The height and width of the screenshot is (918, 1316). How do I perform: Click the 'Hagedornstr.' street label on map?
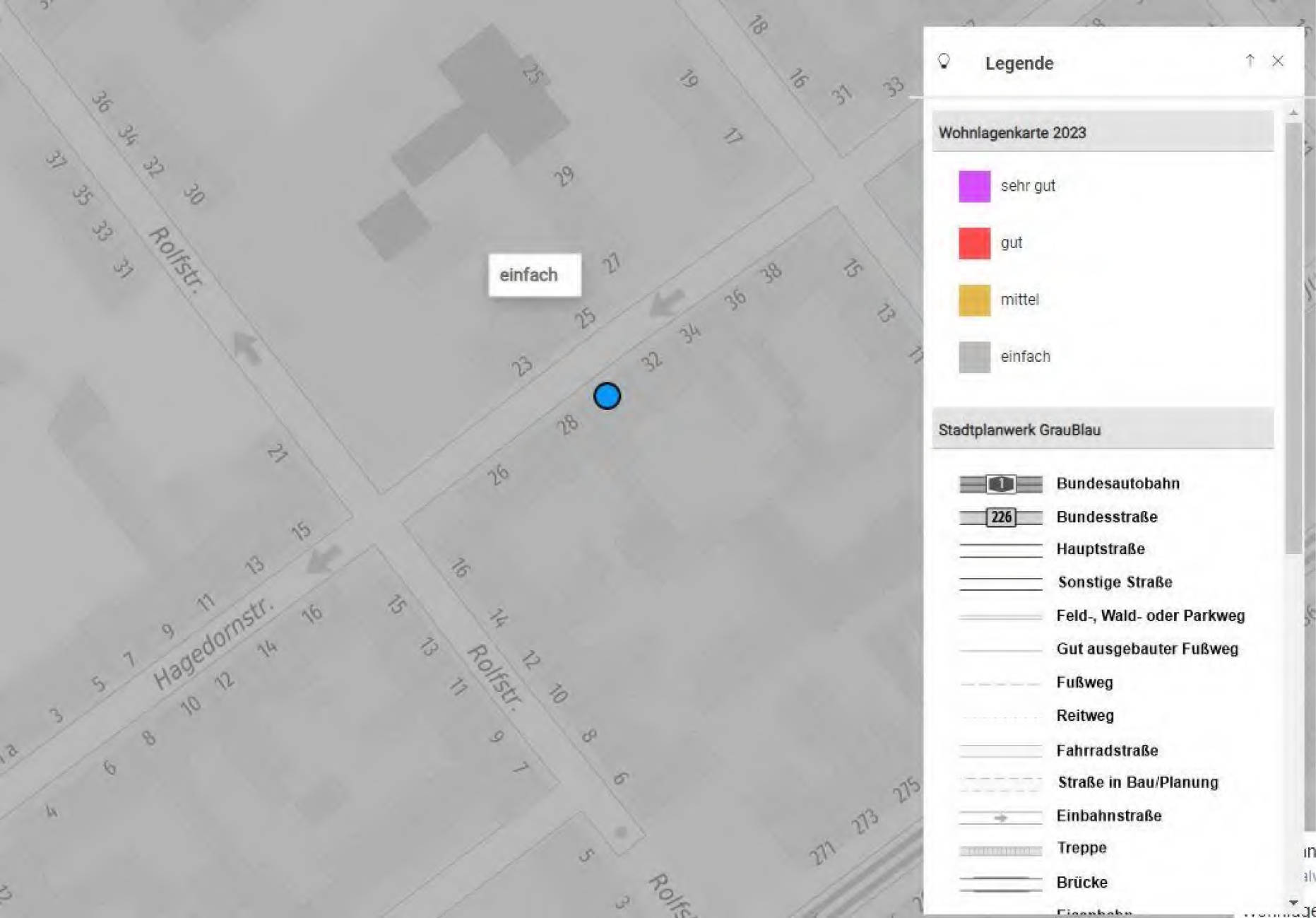click(213, 642)
